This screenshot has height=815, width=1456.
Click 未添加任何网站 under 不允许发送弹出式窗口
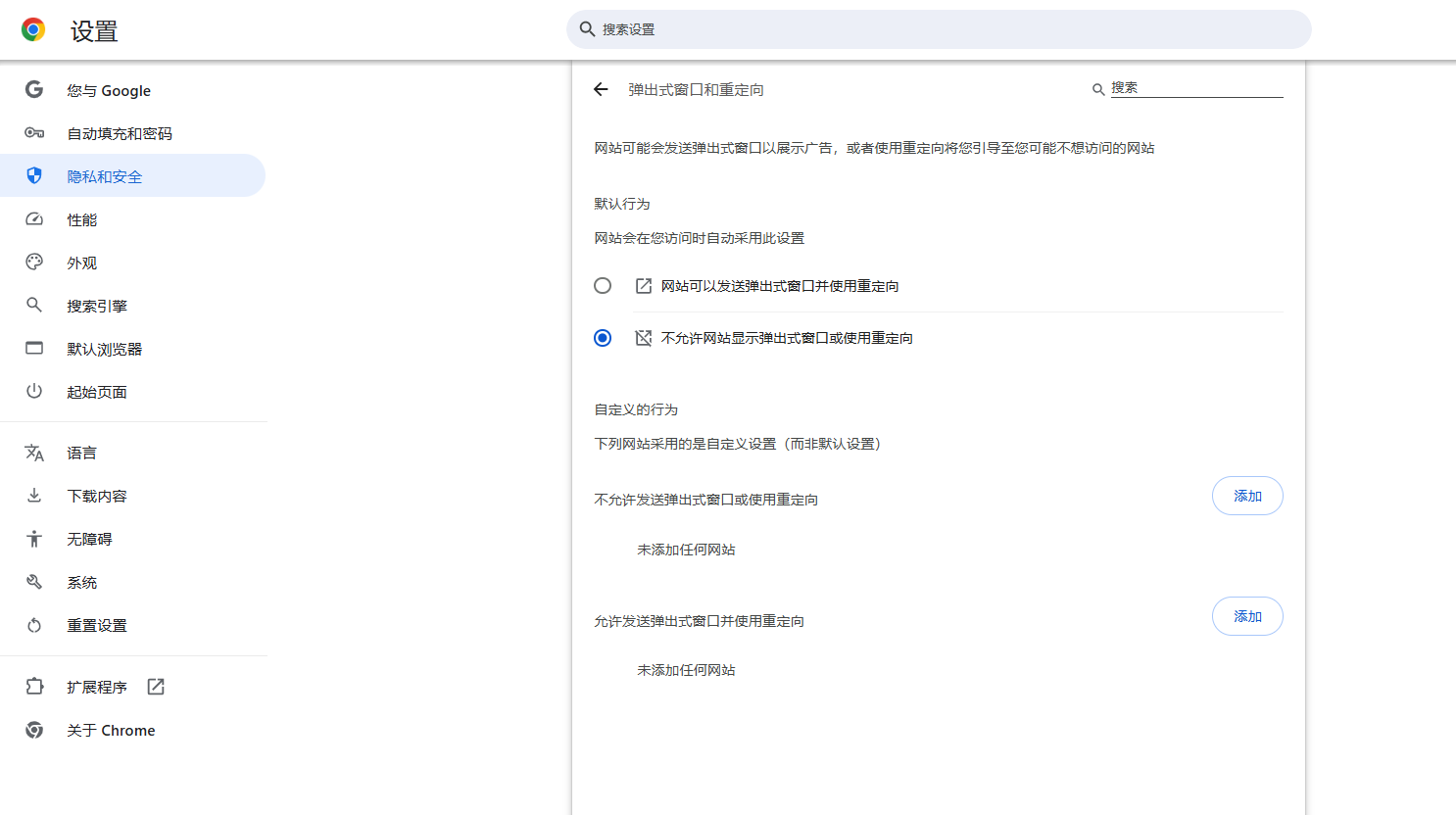(x=686, y=550)
